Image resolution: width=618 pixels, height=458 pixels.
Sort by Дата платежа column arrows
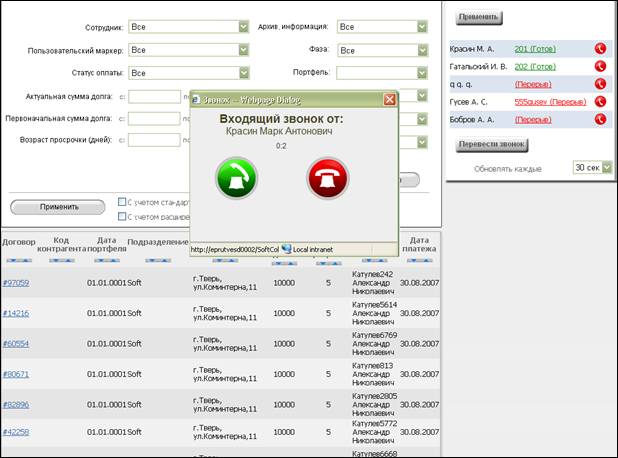point(419,261)
